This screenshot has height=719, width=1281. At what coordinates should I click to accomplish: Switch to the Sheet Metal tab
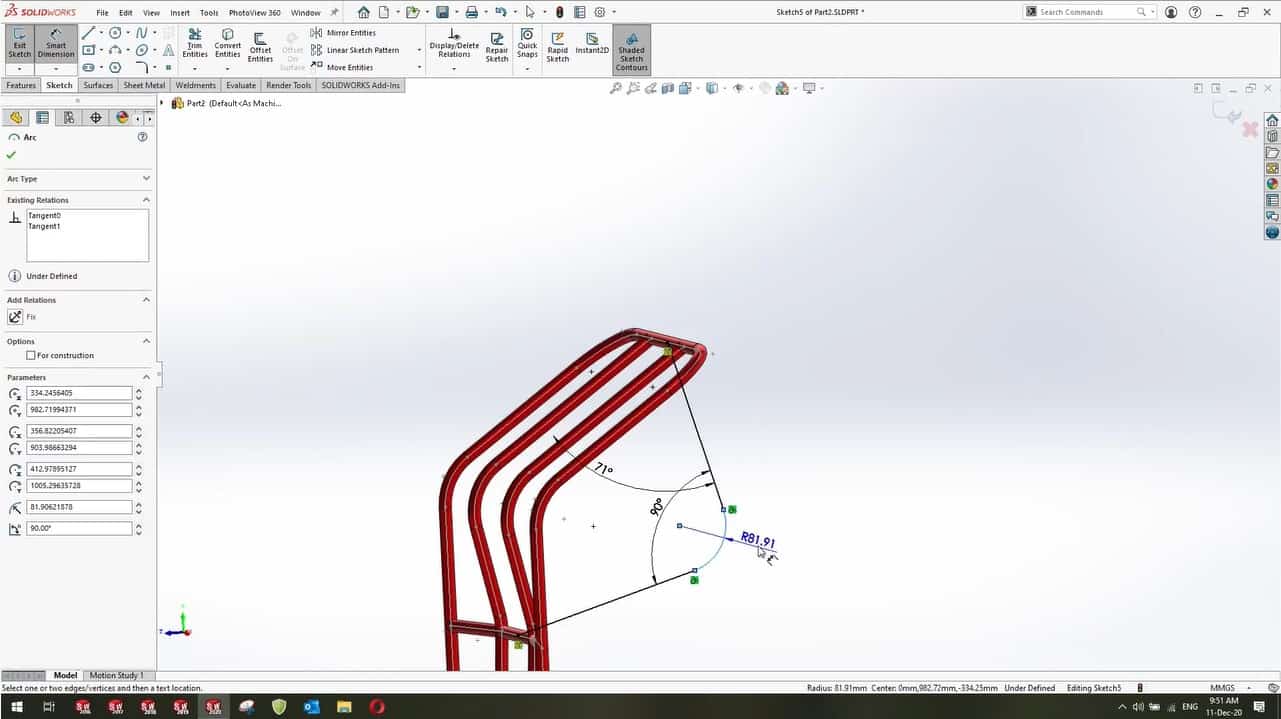(x=144, y=86)
